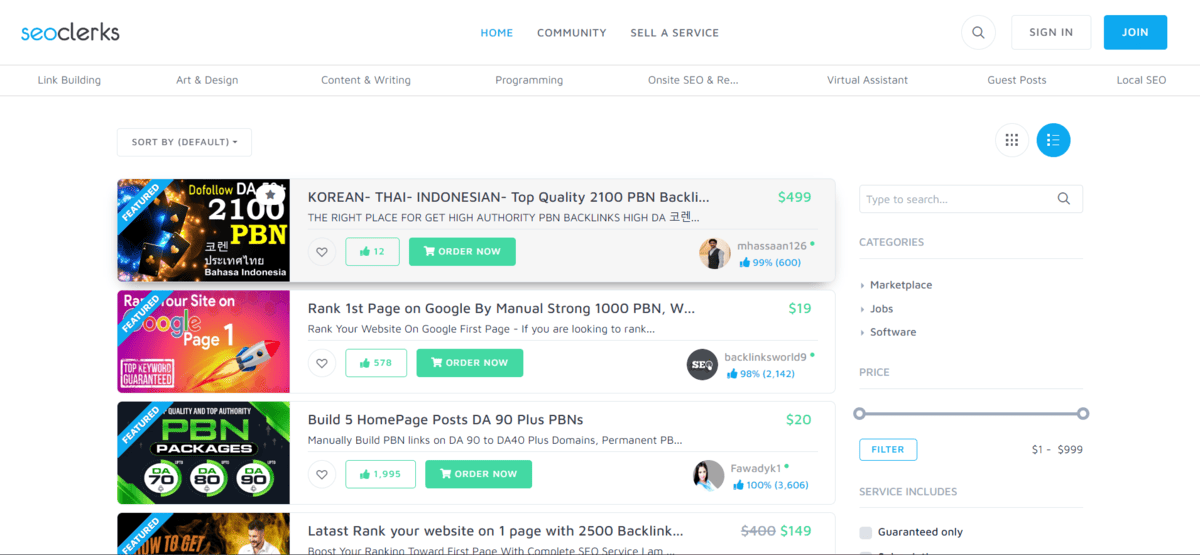Open the Community menu item

click(571, 32)
